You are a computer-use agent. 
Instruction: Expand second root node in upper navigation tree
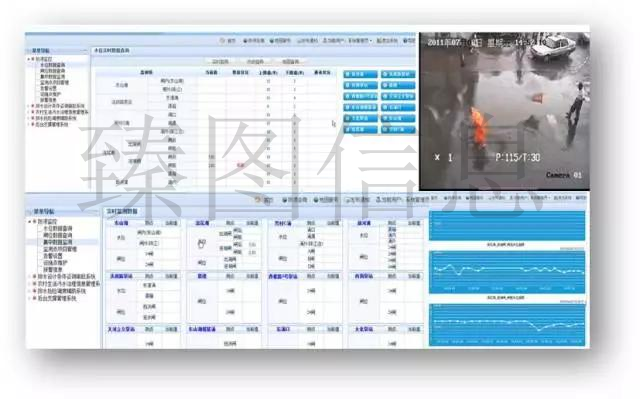(29, 106)
